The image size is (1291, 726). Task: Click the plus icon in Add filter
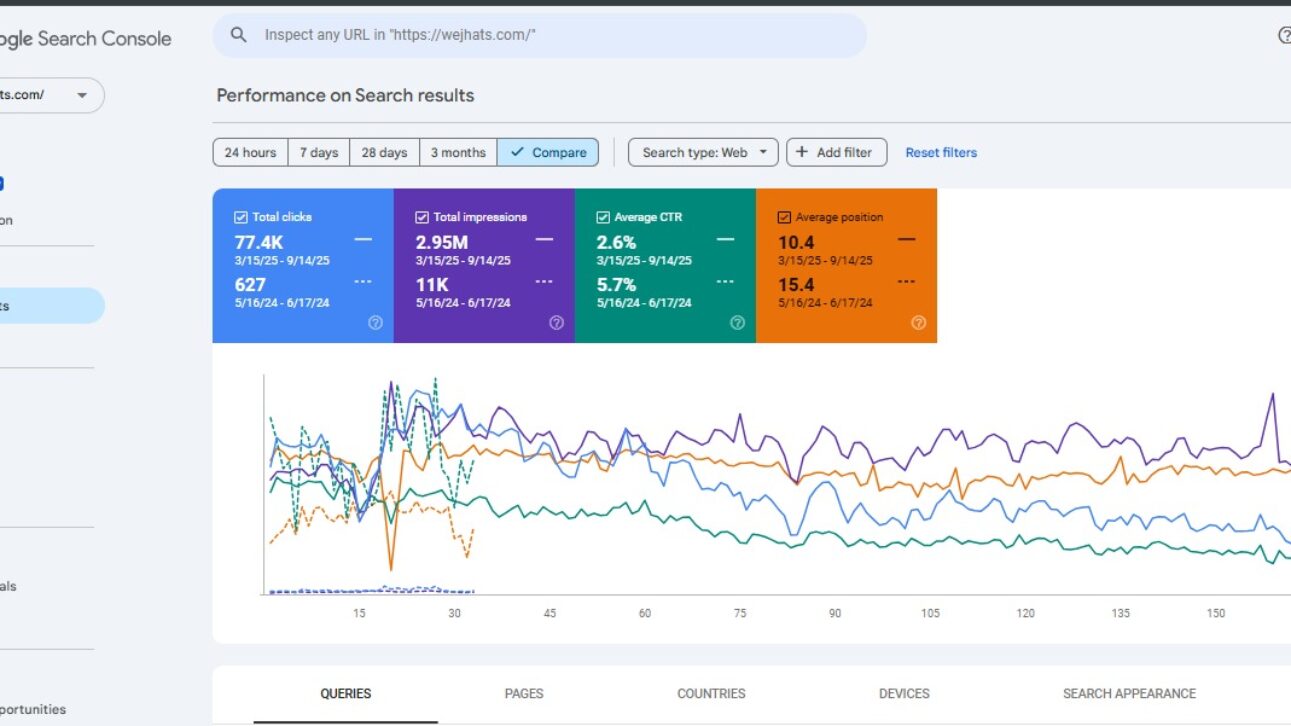(x=802, y=152)
